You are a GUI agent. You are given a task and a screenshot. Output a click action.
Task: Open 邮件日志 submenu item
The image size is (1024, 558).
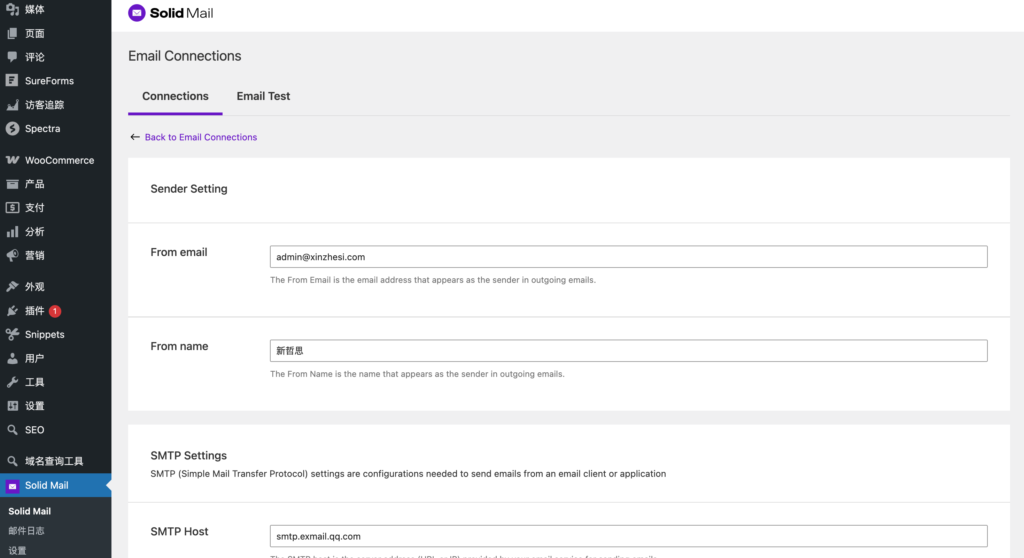pyautogui.click(x=27, y=531)
